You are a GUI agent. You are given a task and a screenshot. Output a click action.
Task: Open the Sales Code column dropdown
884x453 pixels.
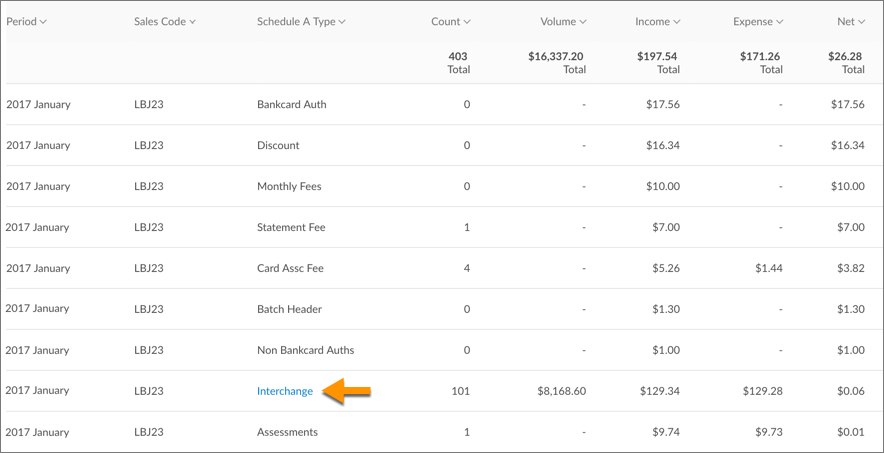click(165, 21)
